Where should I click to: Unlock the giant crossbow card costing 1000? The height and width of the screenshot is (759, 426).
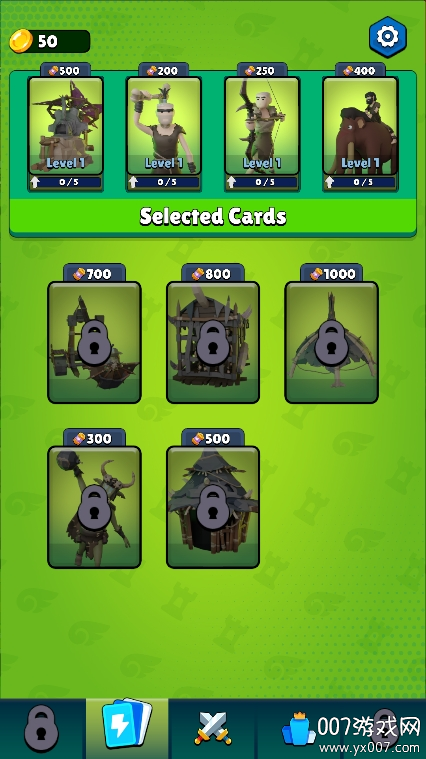pos(332,342)
